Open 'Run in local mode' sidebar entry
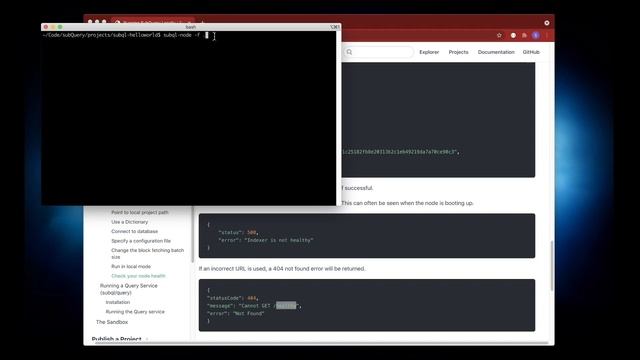Screen dimensions: 640x360 (x=131, y=267)
